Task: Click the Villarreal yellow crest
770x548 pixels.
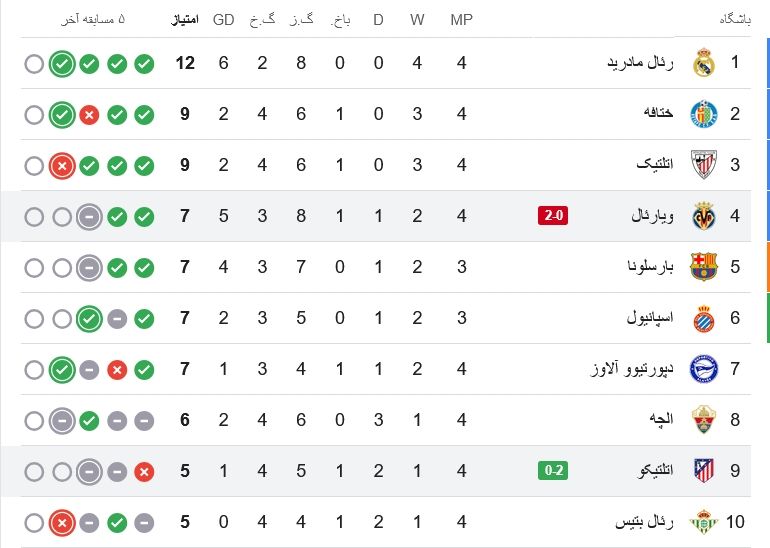Action: pyautogui.click(x=704, y=216)
